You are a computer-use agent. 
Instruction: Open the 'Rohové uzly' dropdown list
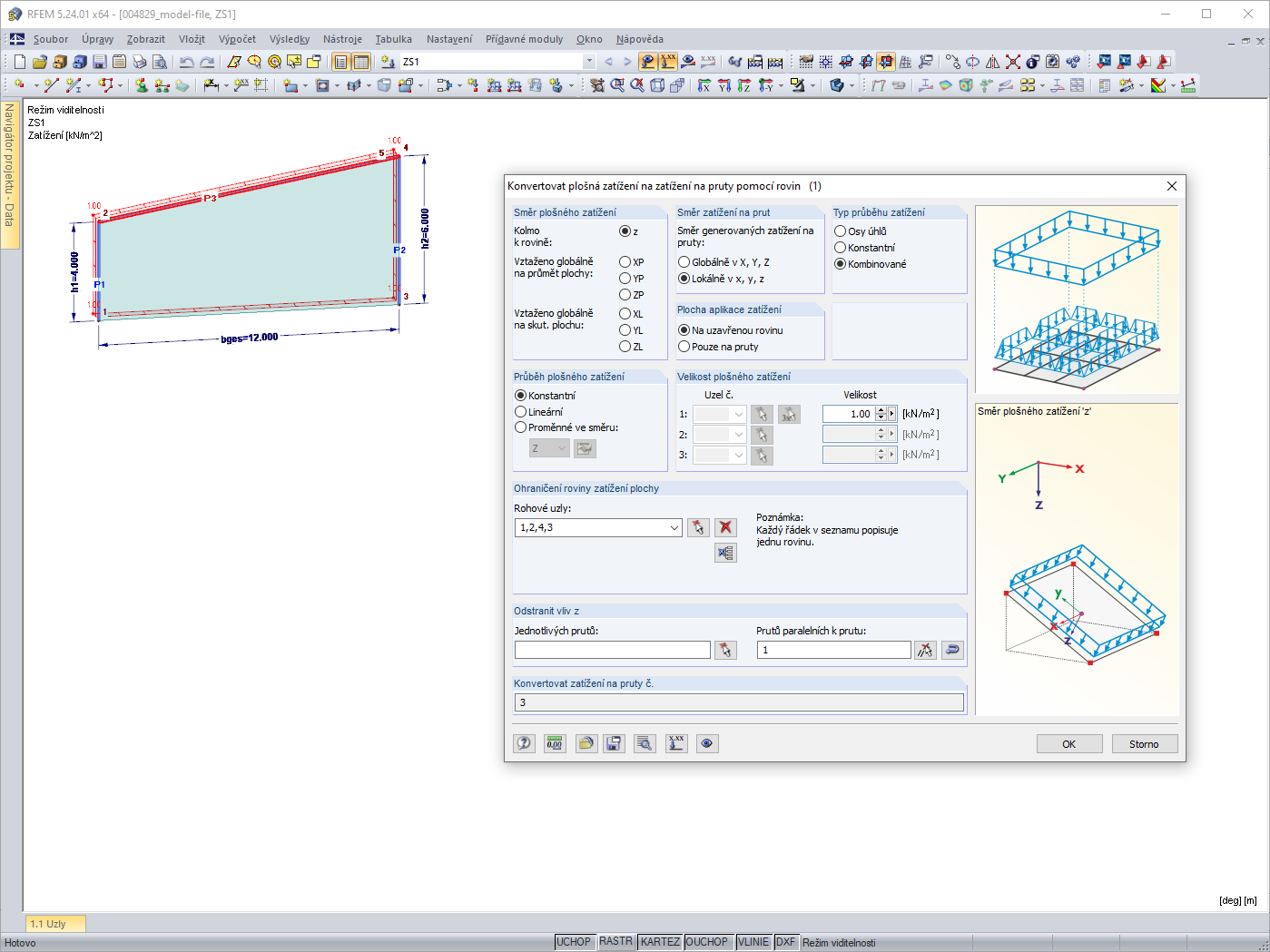[x=674, y=528]
